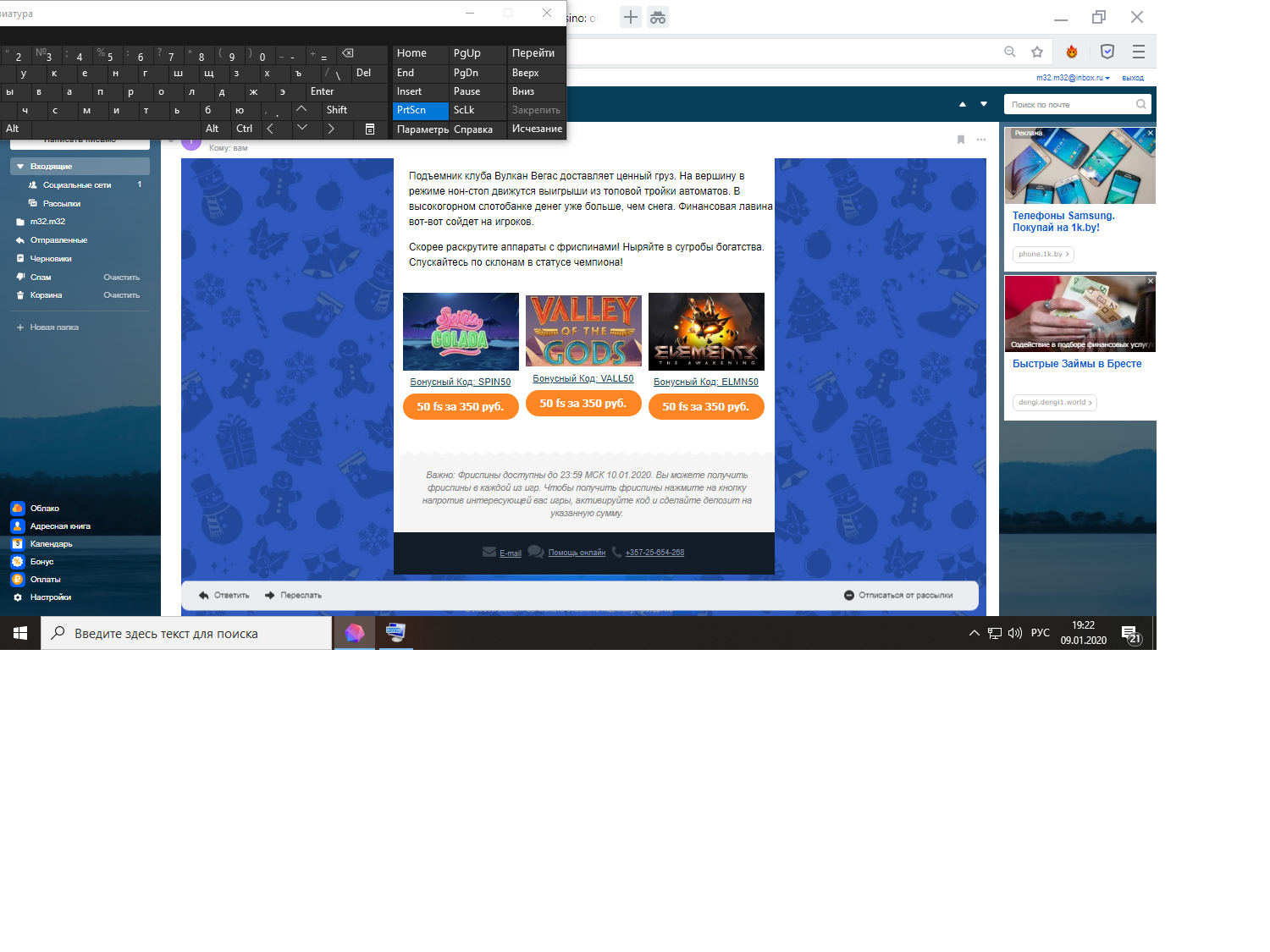1270x952 pixels.
Task: Open the Бонус section
Action: click(32, 561)
